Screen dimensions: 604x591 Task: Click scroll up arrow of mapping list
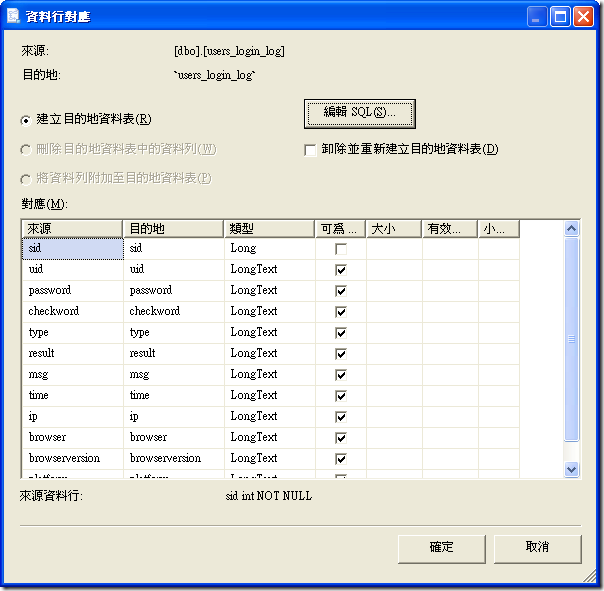(x=572, y=229)
